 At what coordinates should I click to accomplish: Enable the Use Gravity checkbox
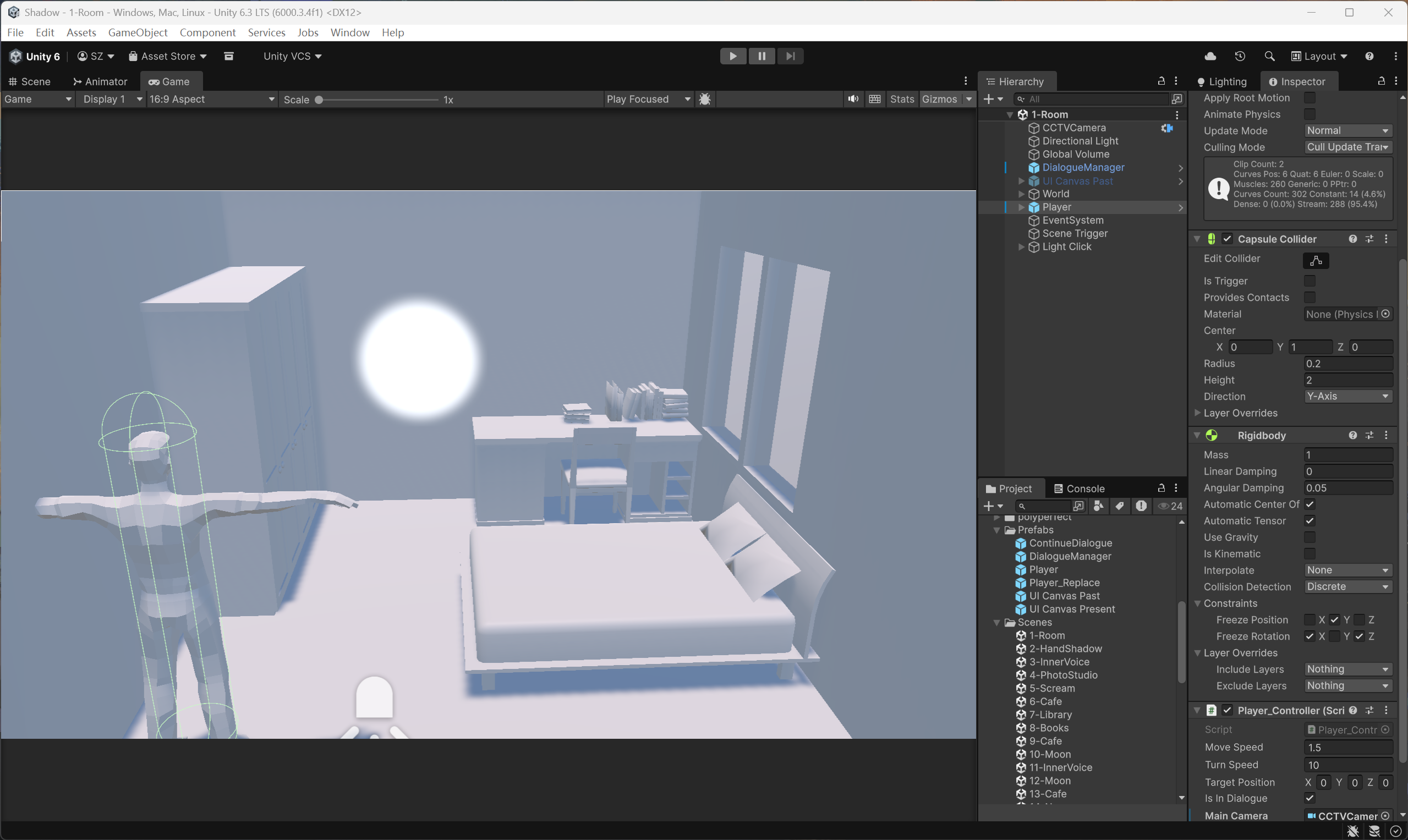point(1310,537)
